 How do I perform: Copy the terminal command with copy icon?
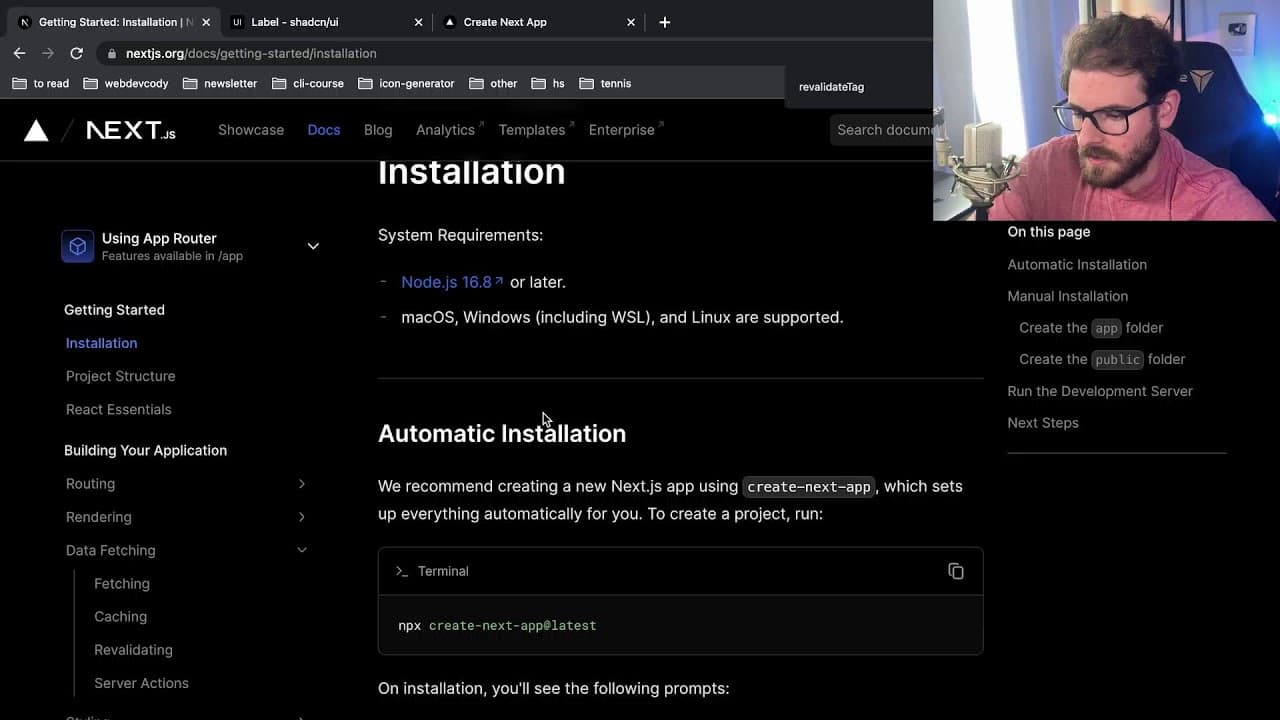pyautogui.click(x=956, y=571)
